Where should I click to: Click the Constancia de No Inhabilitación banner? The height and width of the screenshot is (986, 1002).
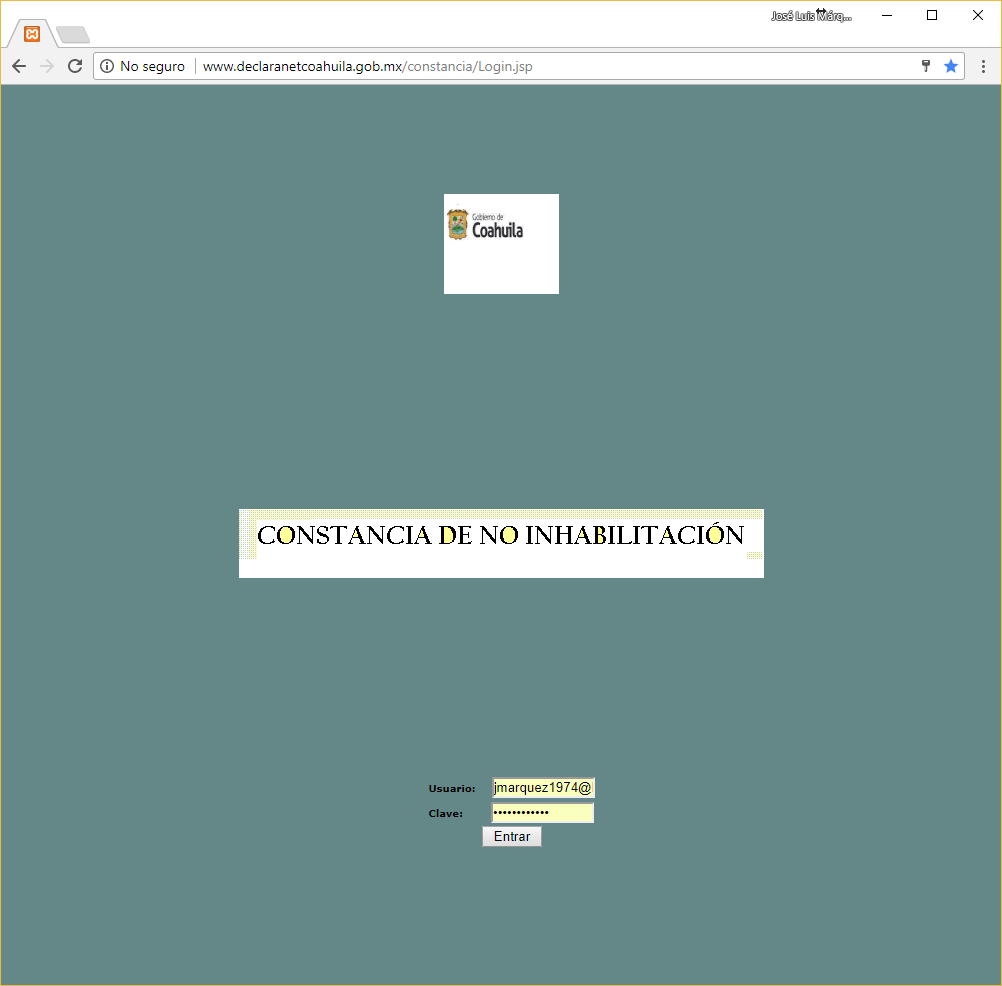coord(501,542)
